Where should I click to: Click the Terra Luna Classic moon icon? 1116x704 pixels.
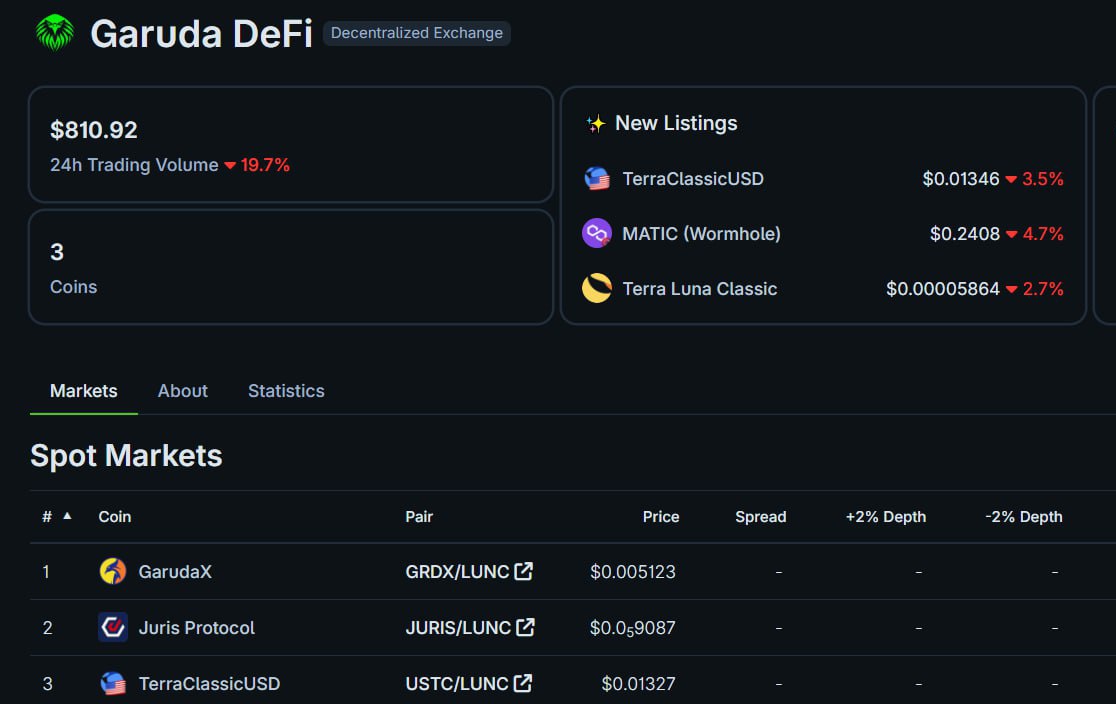point(597,288)
